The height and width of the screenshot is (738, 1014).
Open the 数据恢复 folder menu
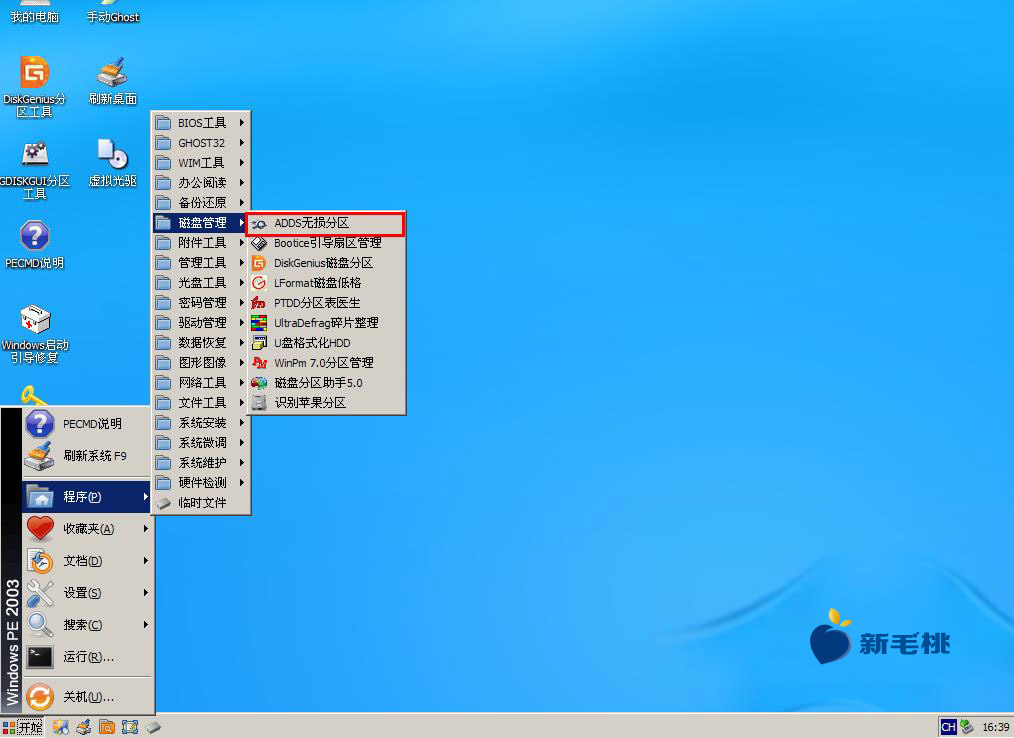coord(201,343)
